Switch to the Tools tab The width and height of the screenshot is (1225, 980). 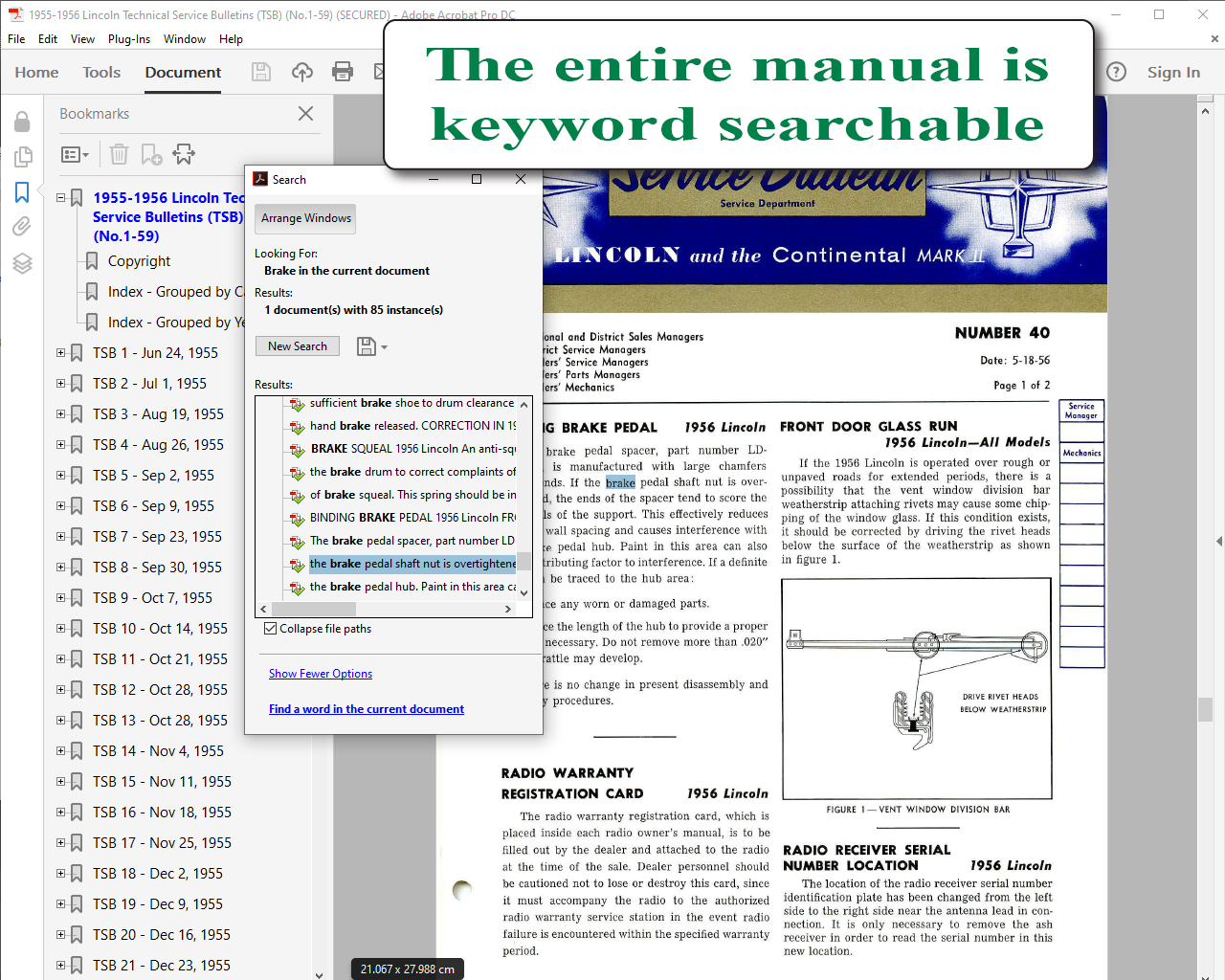pos(101,72)
